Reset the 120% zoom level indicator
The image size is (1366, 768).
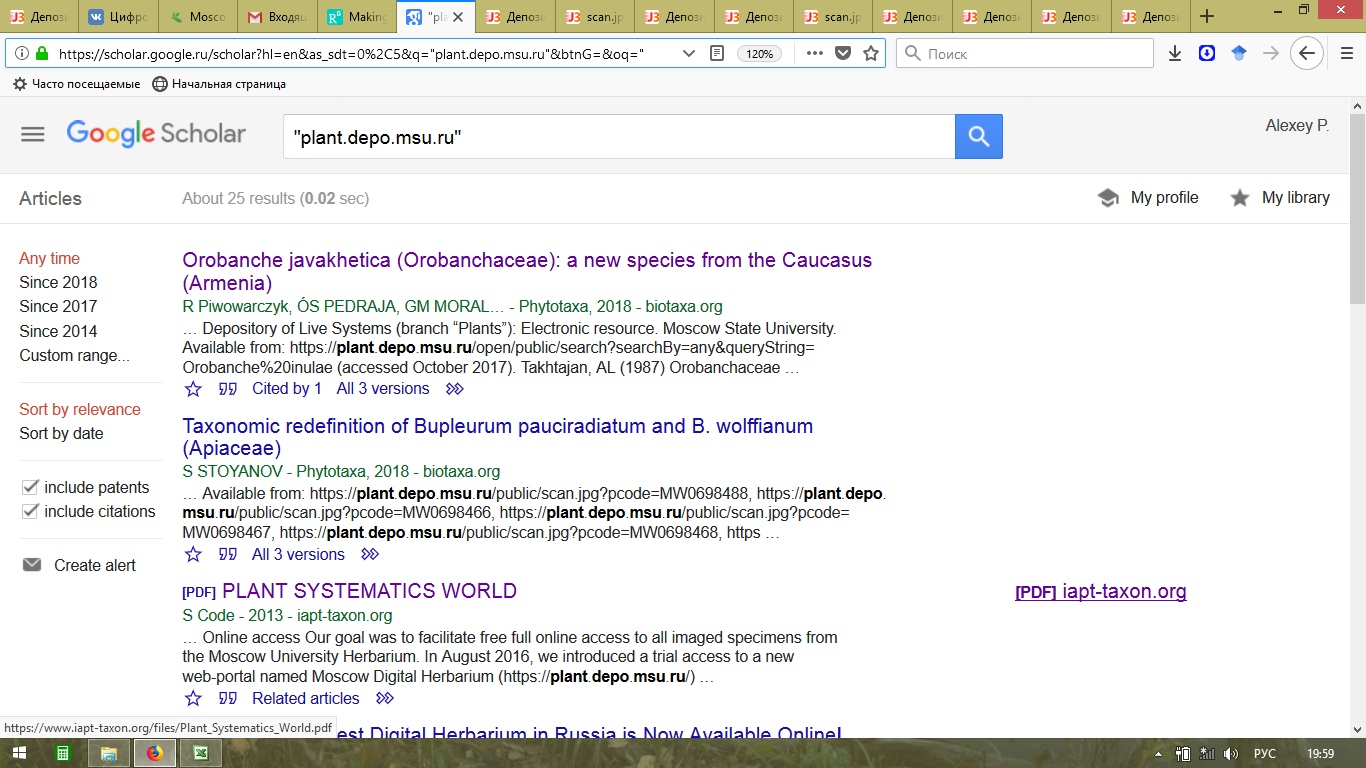coord(760,54)
